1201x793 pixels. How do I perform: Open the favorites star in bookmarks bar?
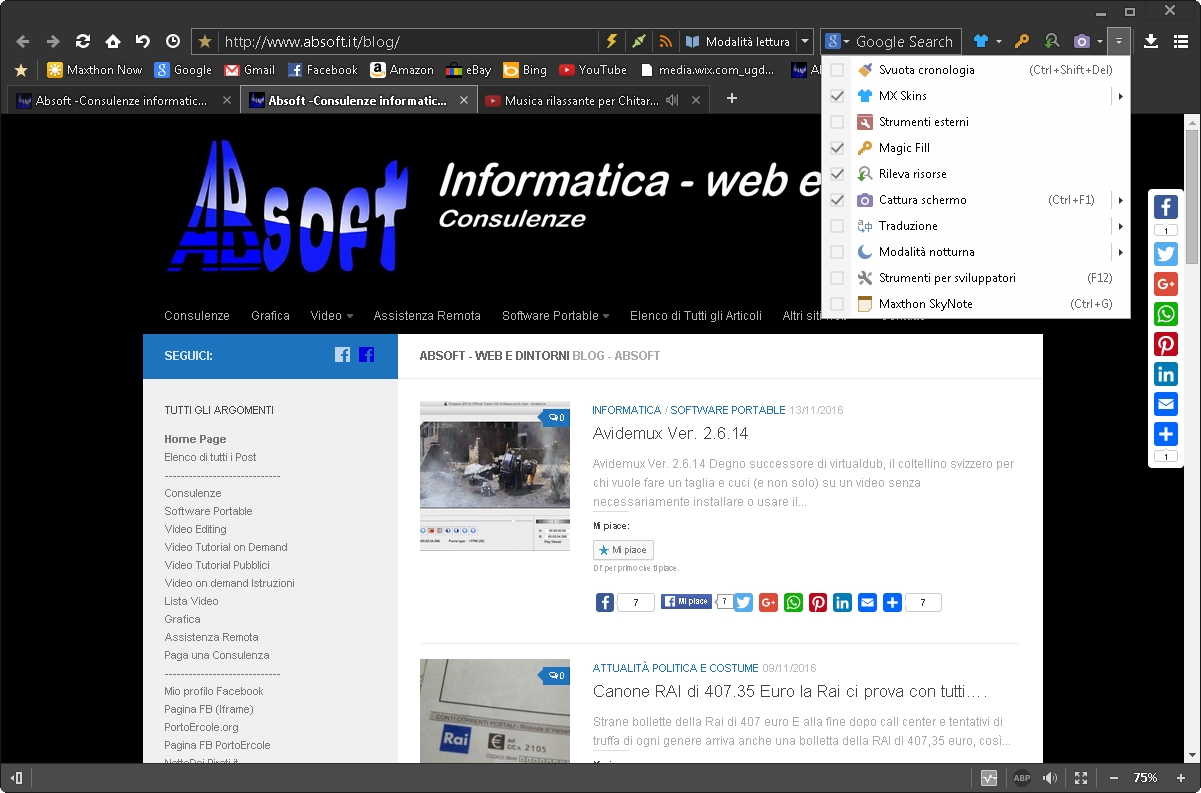[x=20, y=70]
